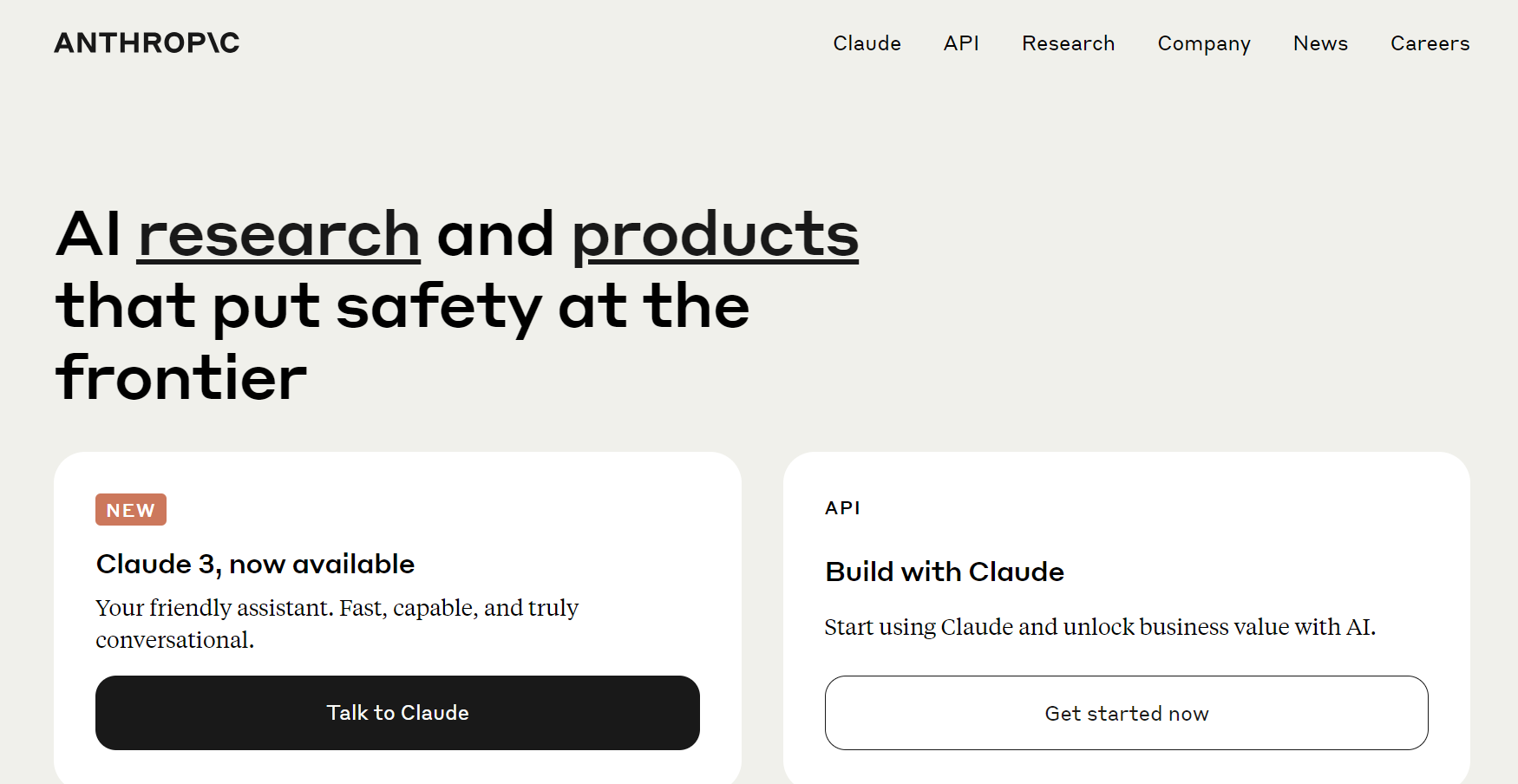Open the Company navigation item
Image resolution: width=1518 pixels, height=784 pixels.
point(1204,43)
